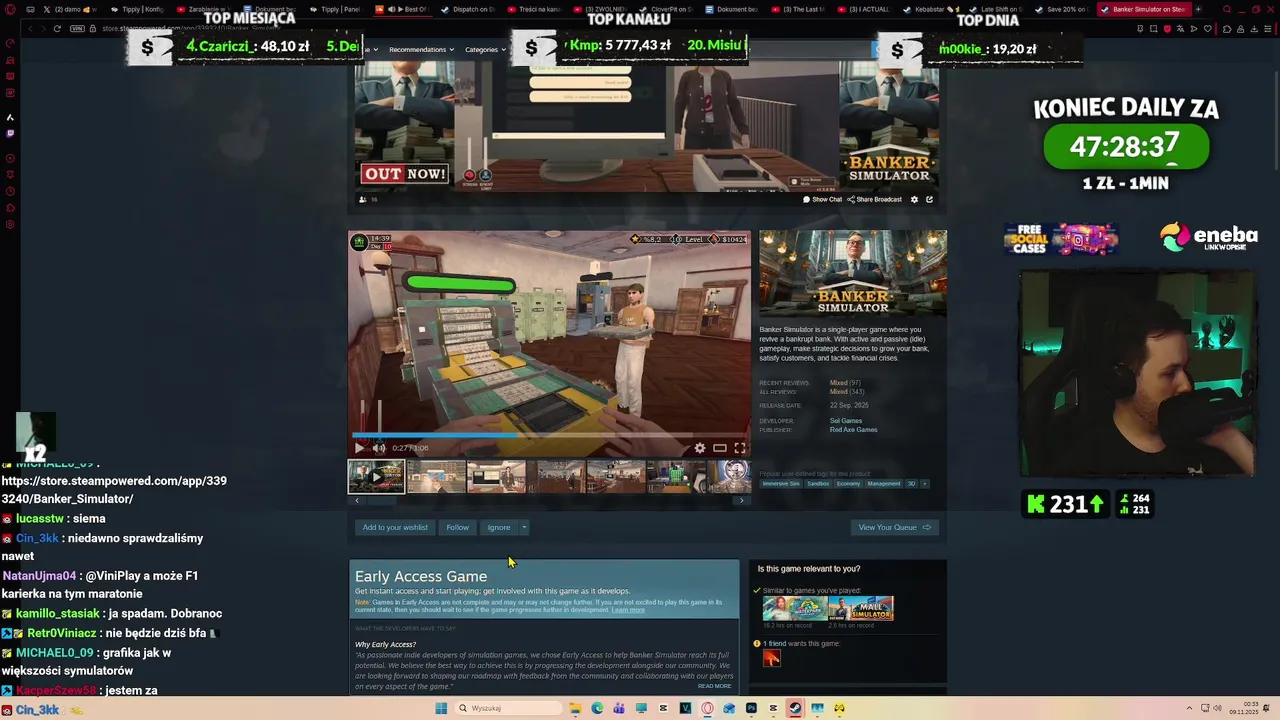1280x720 pixels.
Task: Open Learn more Early Access link
Action: (628, 610)
